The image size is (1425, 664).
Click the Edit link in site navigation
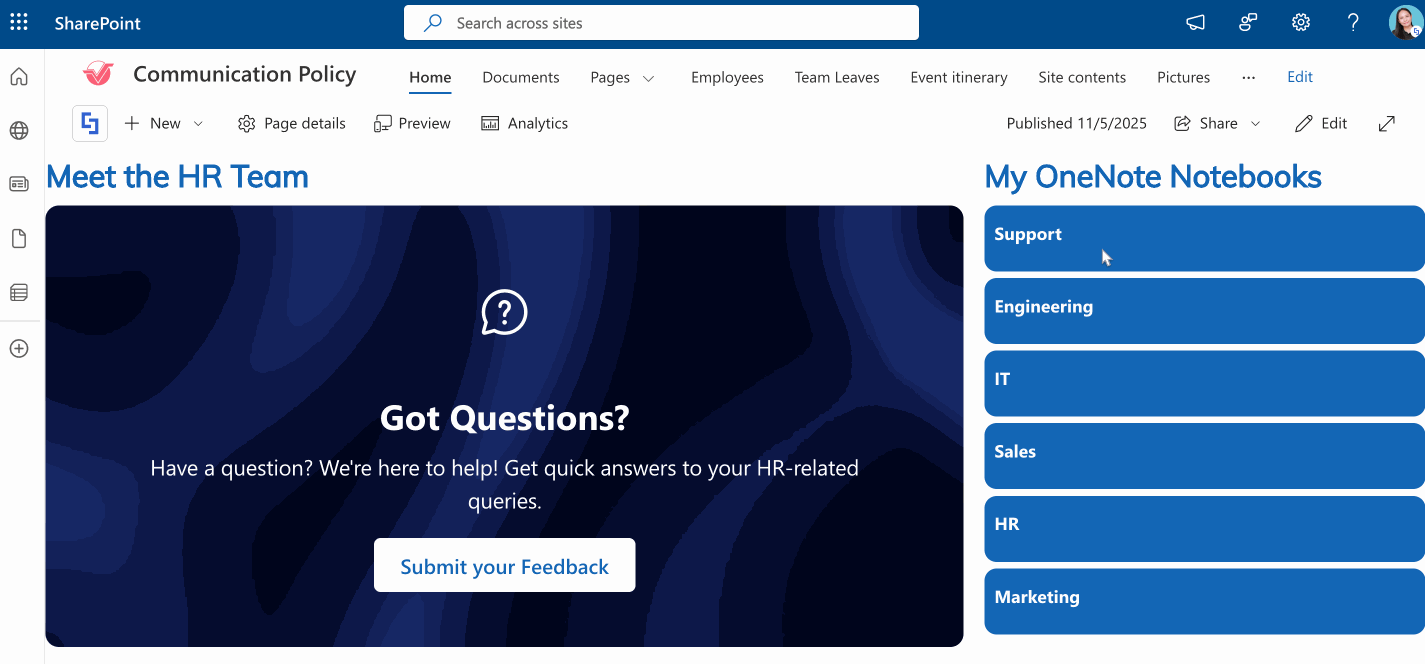tap(1300, 77)
